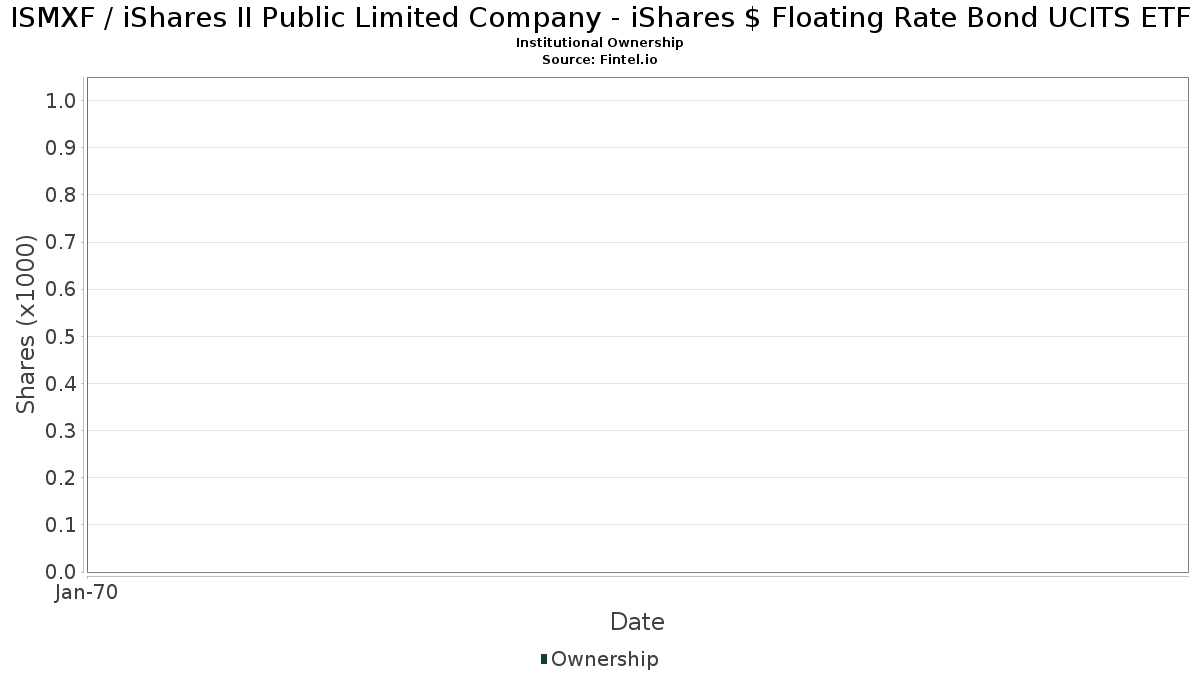This screenshot has width=1200, height=675.
Task: Click the Jan-70 x-axis tick label
Action: pyautogui.click(x=87, y=592)
